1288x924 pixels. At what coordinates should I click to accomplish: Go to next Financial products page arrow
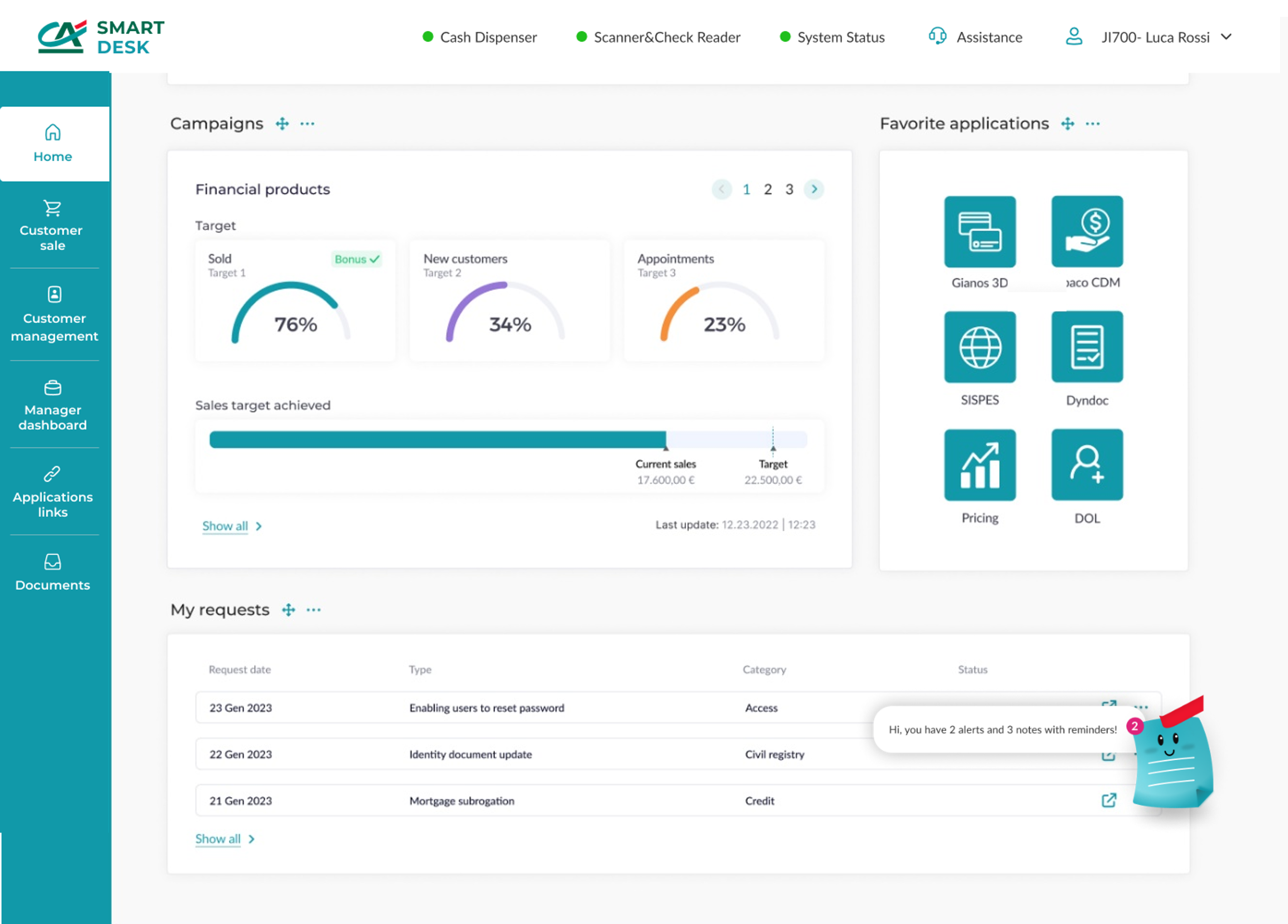[x=814, y=189]
